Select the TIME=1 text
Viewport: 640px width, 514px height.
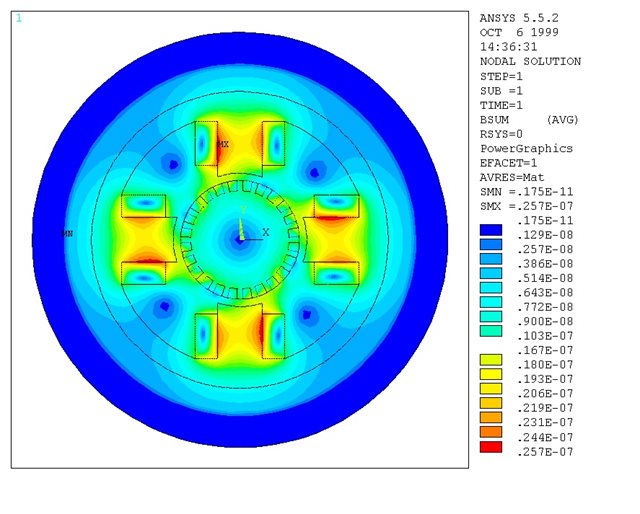click(x=501, y=105)
